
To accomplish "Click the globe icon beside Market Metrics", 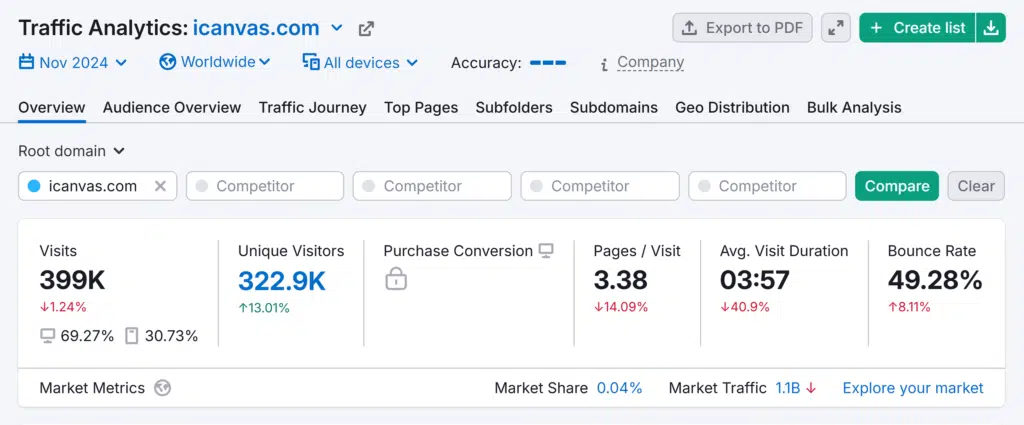I will (162, 388).
